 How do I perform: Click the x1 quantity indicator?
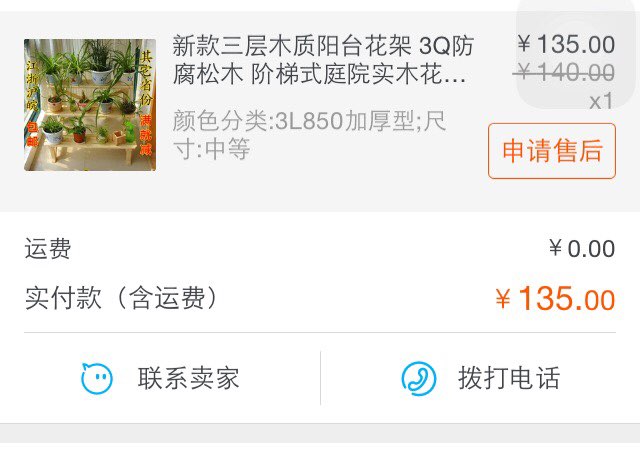coord(601,101)
